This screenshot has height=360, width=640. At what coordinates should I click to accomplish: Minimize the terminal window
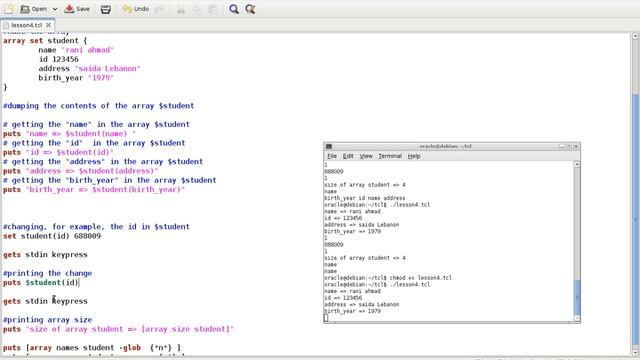click(562, 146)
